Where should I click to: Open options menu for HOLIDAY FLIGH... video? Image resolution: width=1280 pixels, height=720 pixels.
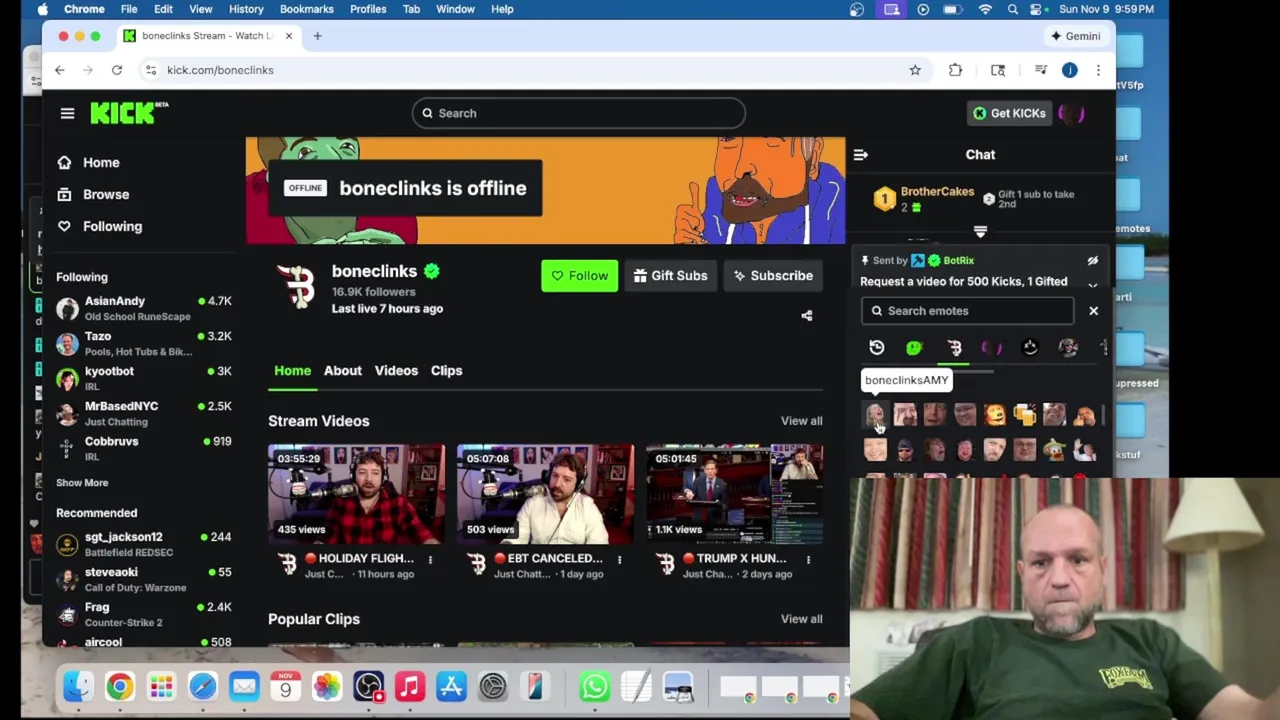[430, 560]
